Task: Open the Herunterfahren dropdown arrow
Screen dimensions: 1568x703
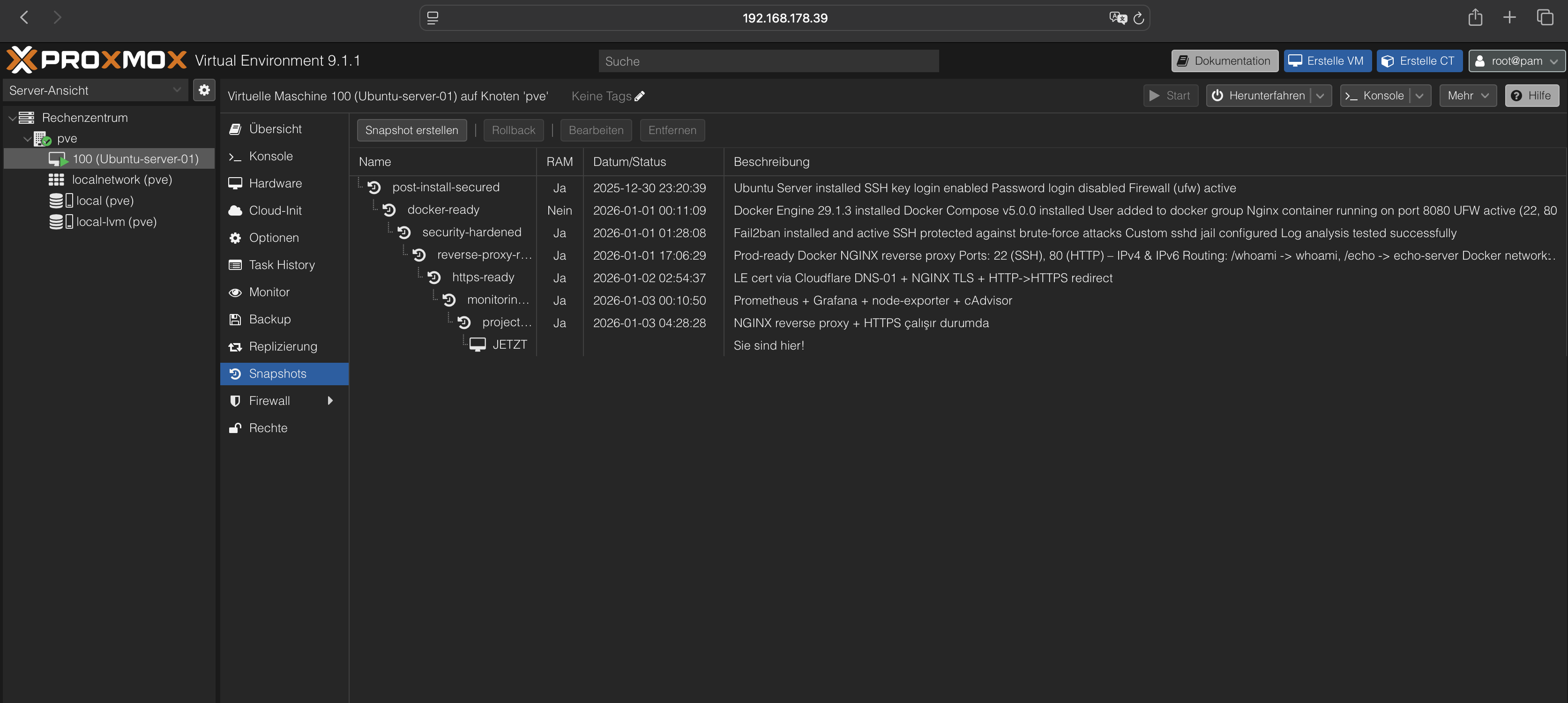Action: [1321, 96]
